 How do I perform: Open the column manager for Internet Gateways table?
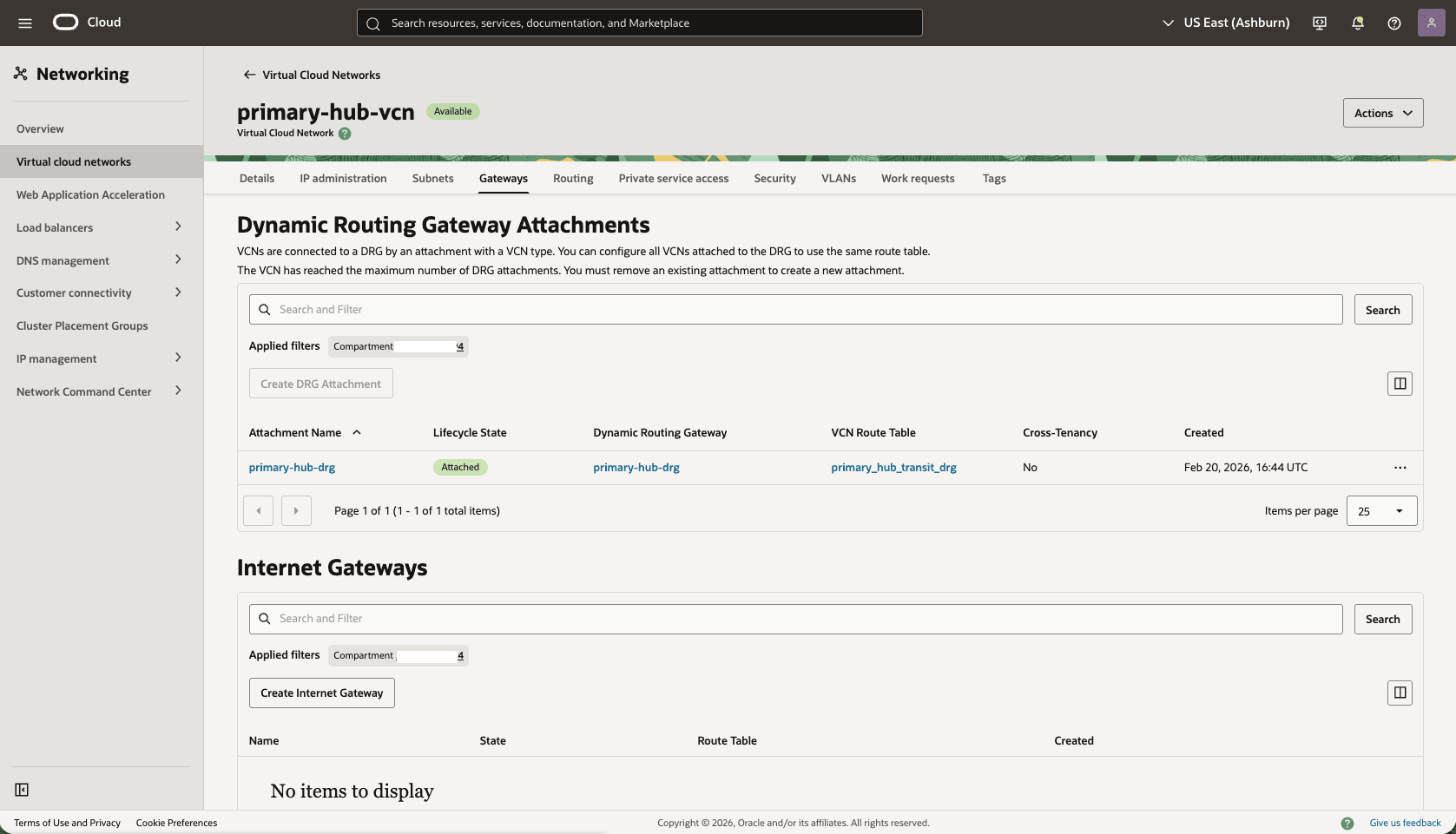(1400, 693)
